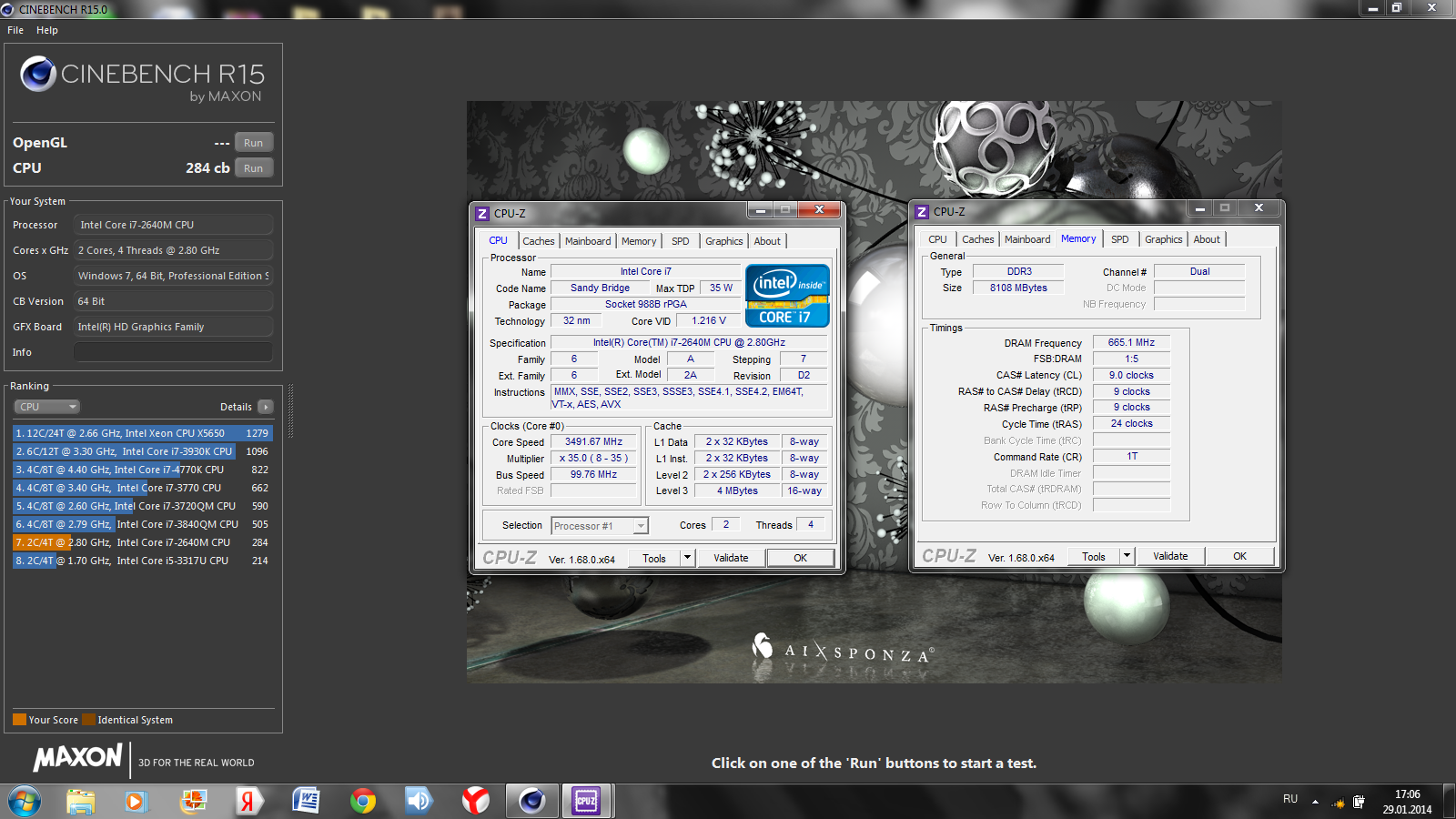
Task: Click Tools button in left CPU-Z
Action: click(654, 558)
